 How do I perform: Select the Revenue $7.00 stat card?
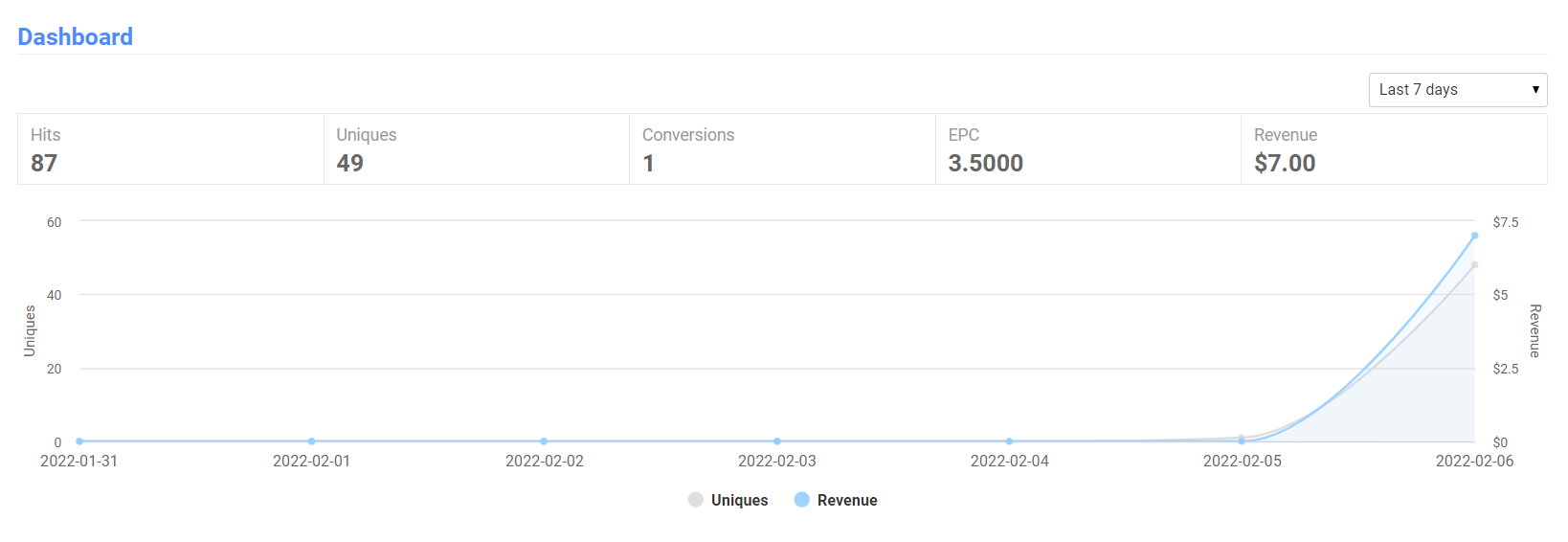click(x=1394, y=149)
